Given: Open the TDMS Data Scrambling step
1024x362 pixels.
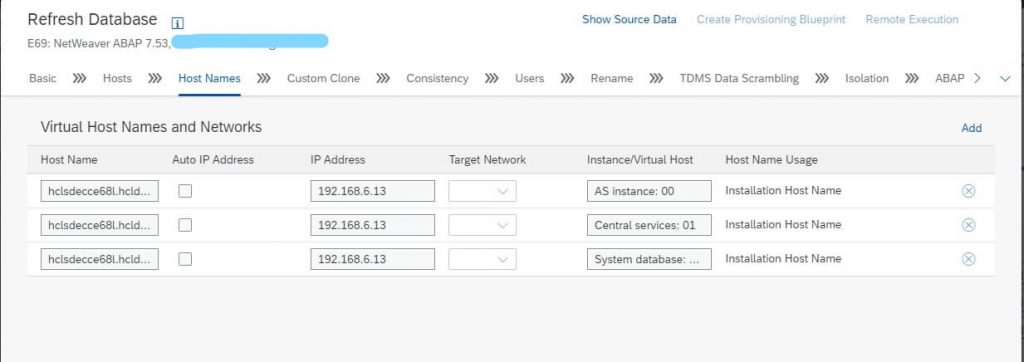Looking at the screenshot, I should pyautogui.click(x=739, y=78).
